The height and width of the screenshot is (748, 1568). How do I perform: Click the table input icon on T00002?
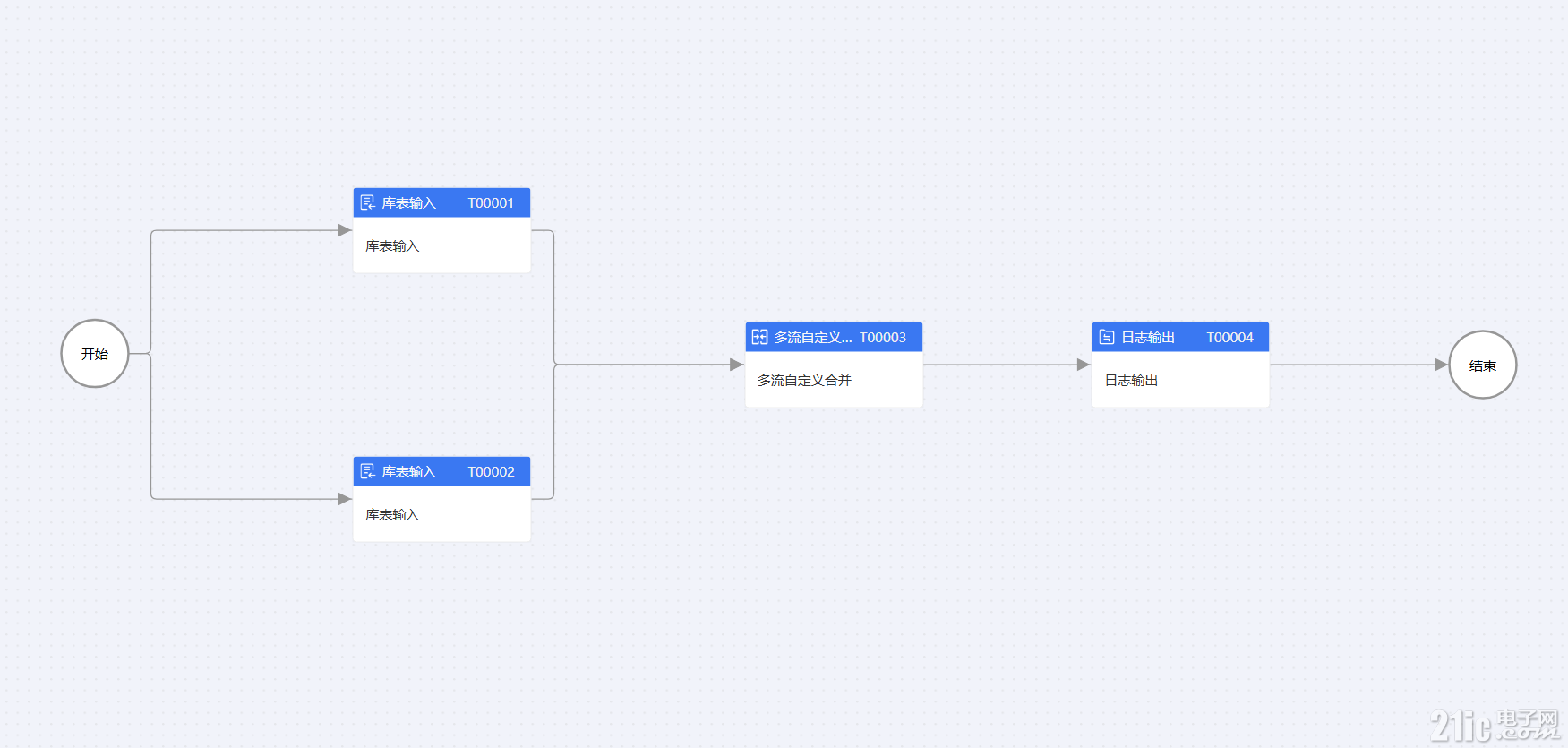point(367,472)
